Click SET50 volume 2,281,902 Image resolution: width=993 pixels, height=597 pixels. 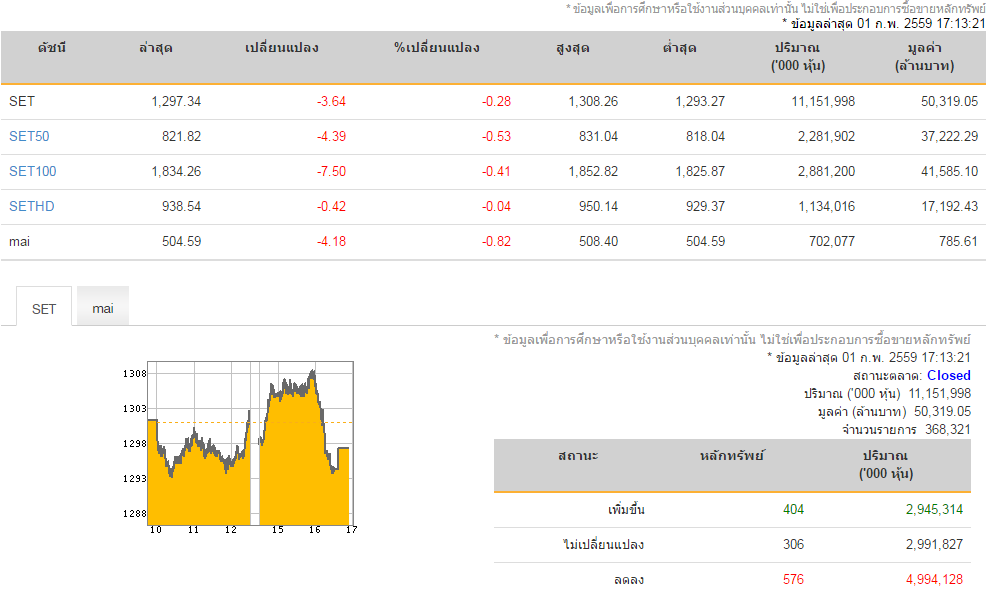tap(826, 136)
